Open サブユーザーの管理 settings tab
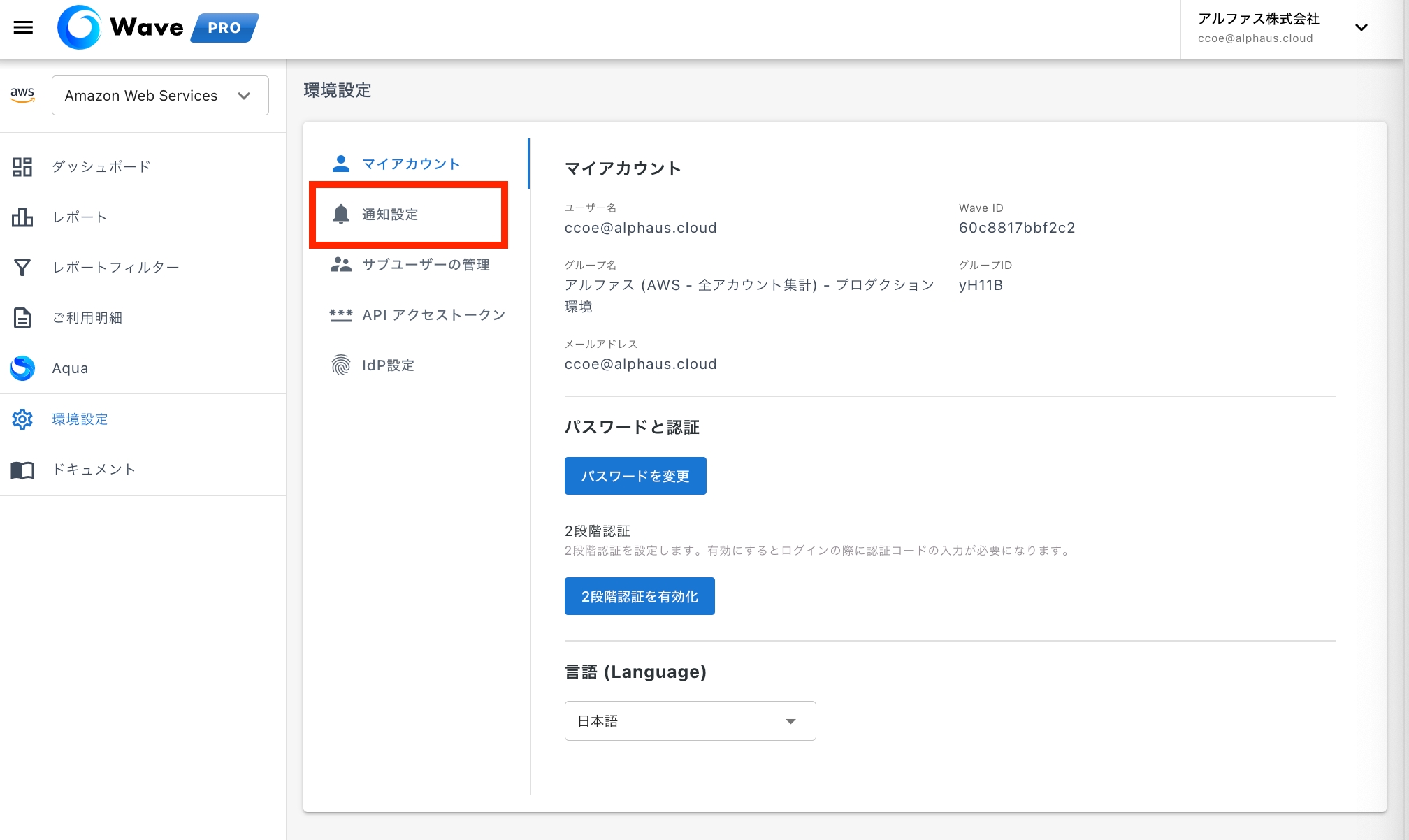The height and width of the screenshot is (840, 1409). pos(425,265)
